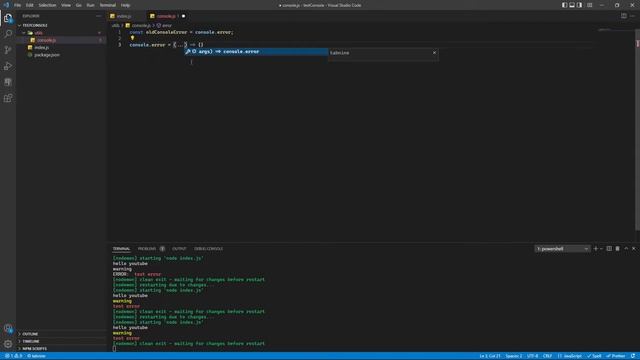Viewport: 640px width, 360px height.
Task: Click the errors and warnings status bar indicator
Action: [x=14, y=356]
